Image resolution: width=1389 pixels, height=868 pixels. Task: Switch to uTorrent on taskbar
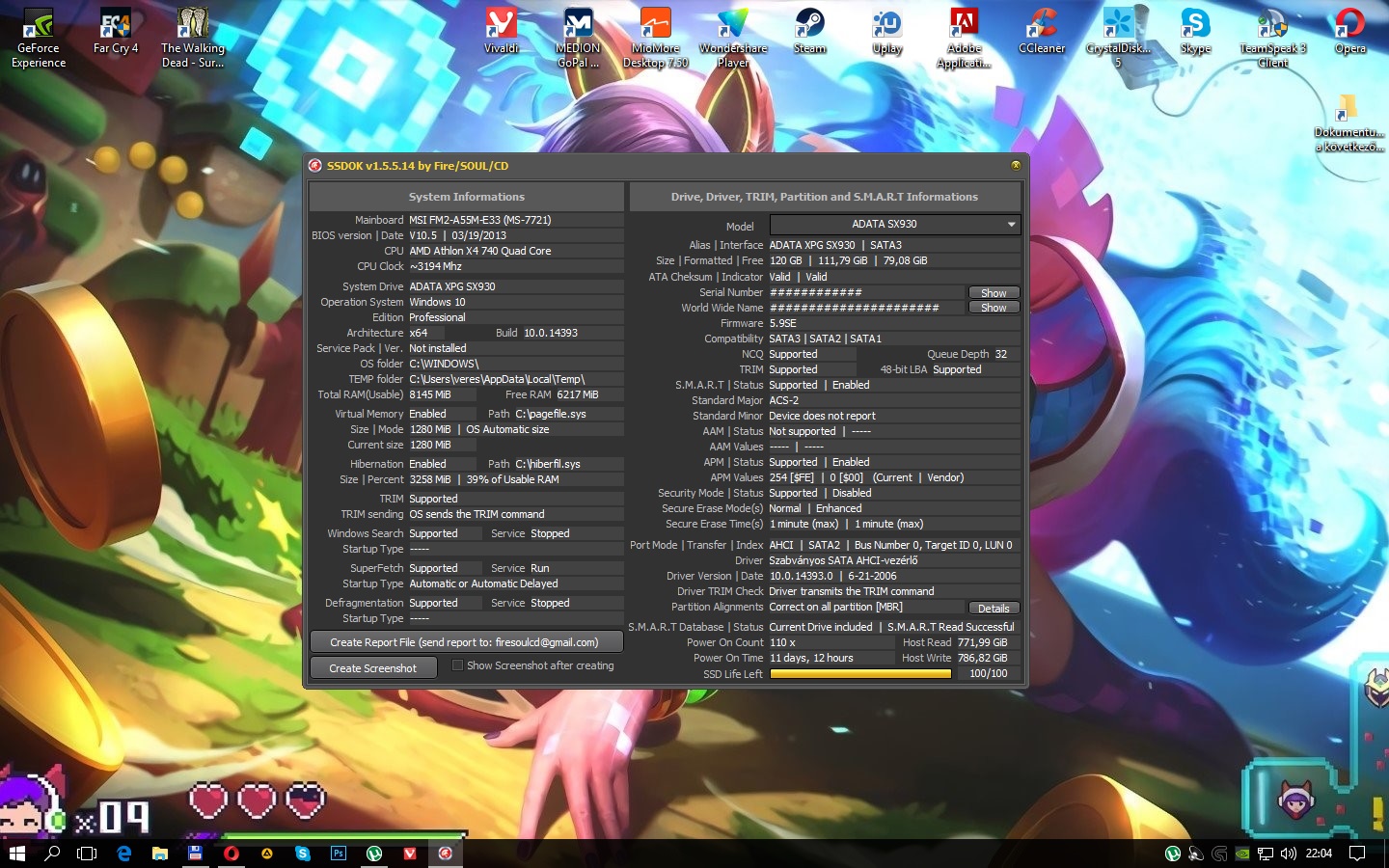click(373, 854)
